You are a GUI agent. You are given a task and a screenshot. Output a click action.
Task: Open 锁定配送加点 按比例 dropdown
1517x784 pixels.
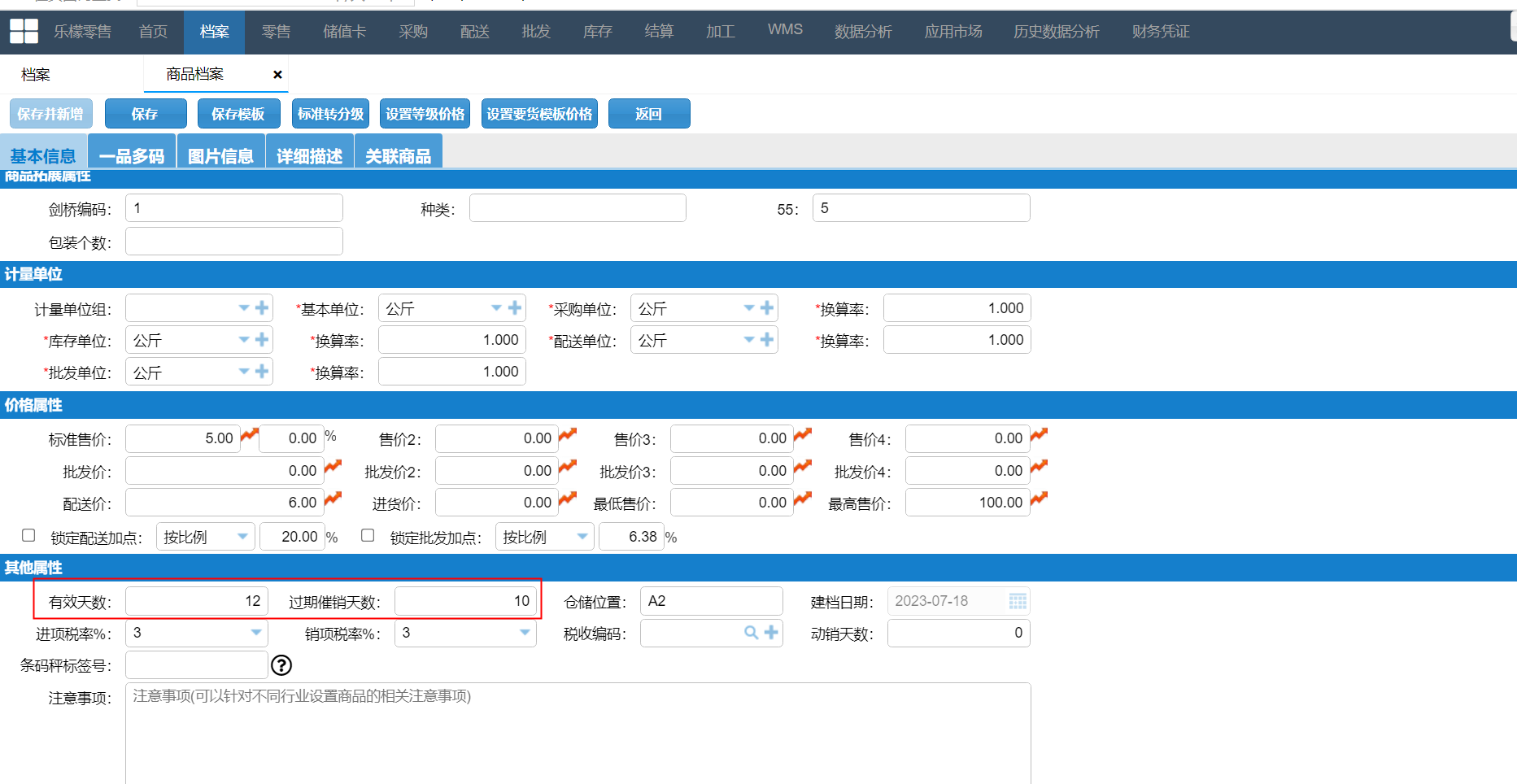[206, 537]
